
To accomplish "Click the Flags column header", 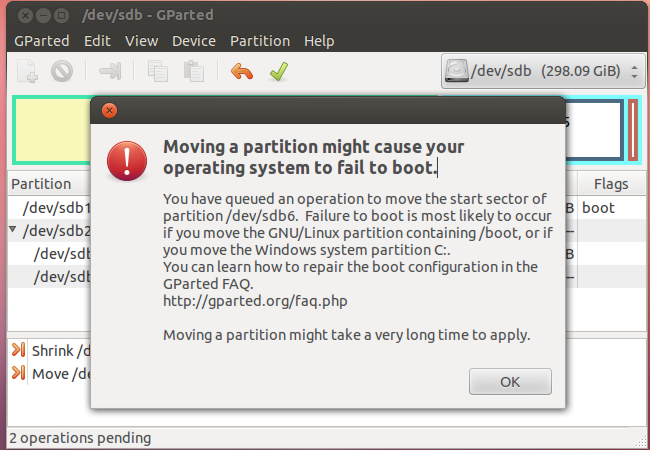I will [611, 184].
